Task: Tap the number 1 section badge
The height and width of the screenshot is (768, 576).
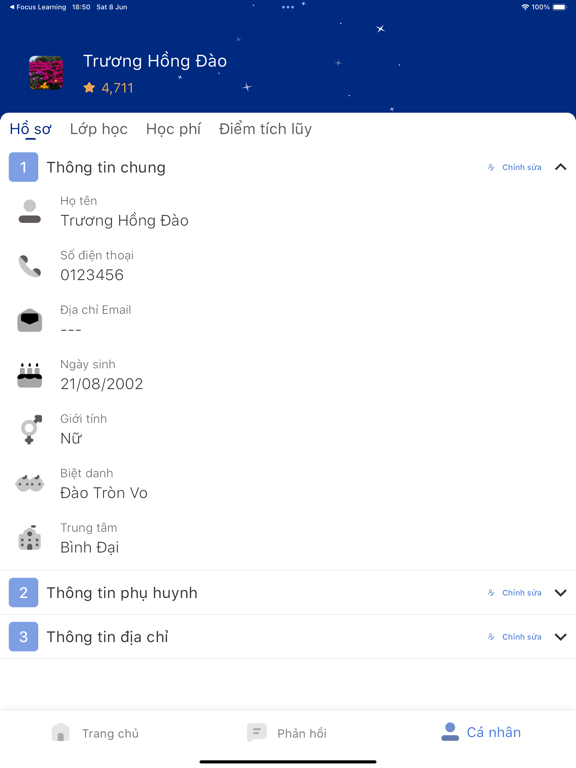Action: [x=24, y=167]
